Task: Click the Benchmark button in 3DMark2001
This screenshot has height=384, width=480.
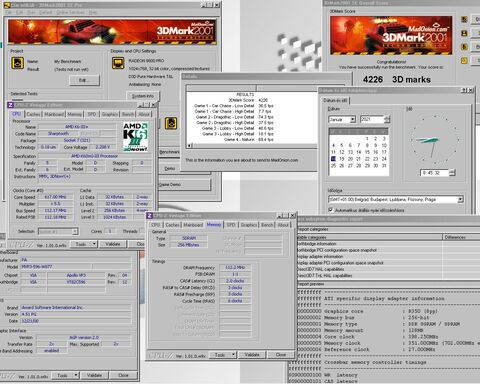Action: pyautogui.click(x=169, y=152)
